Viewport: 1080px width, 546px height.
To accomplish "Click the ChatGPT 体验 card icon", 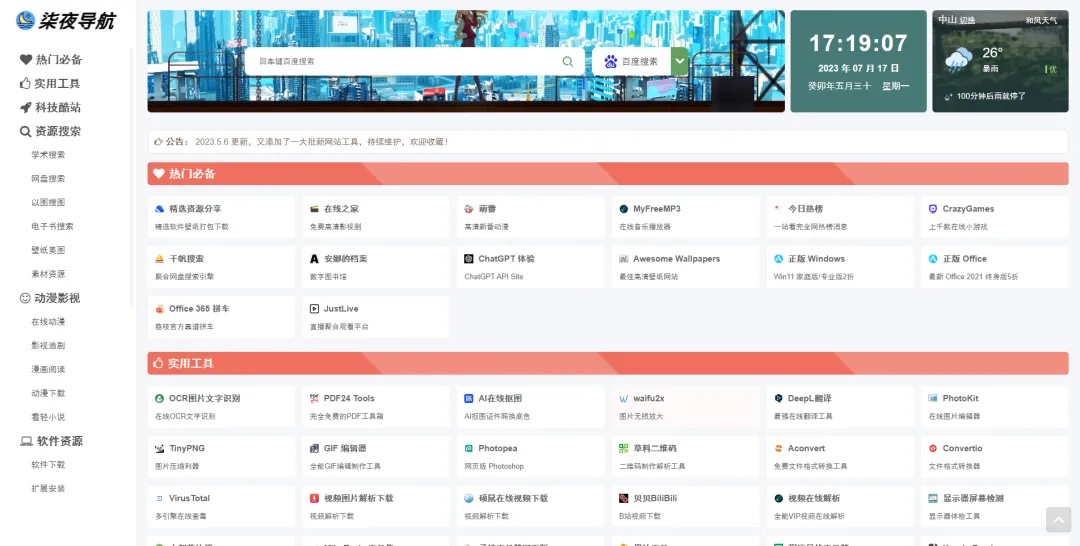I will point(469,259).
